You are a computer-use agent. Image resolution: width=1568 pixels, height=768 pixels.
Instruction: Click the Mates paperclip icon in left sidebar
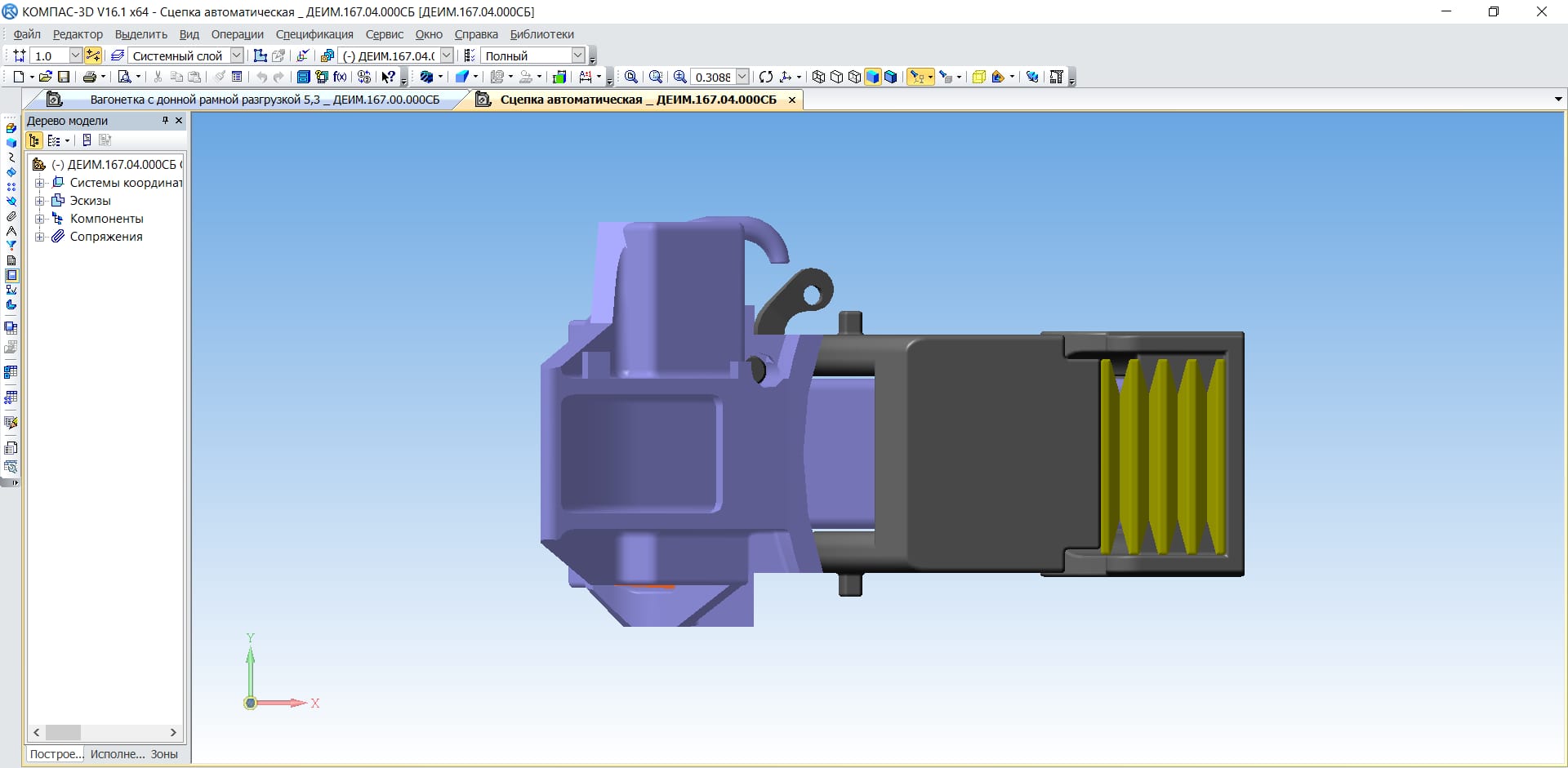(11, 216)
